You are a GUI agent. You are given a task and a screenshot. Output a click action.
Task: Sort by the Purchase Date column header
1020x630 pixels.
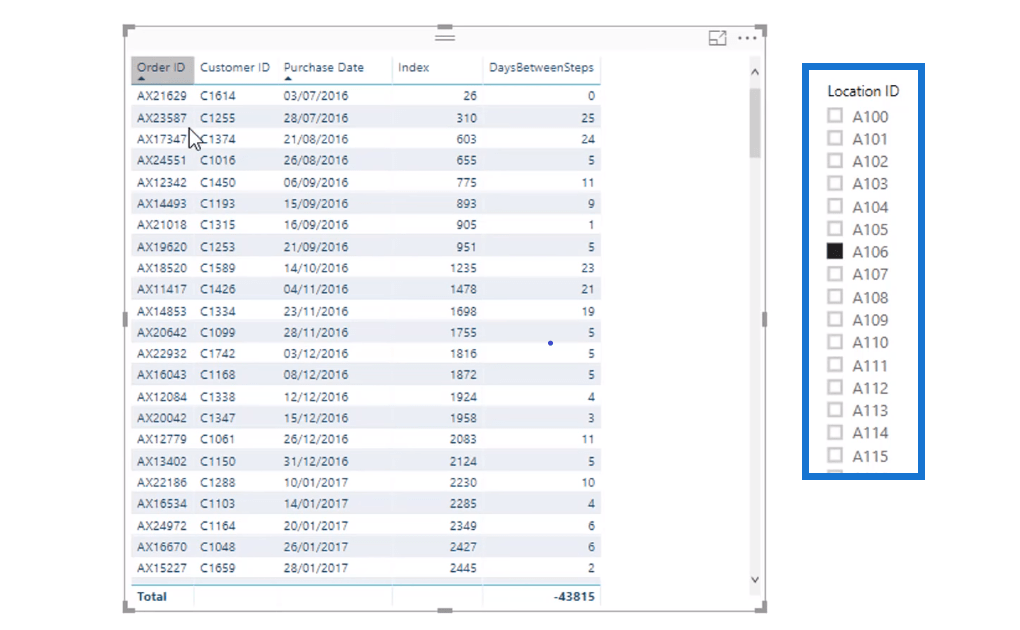324,68
